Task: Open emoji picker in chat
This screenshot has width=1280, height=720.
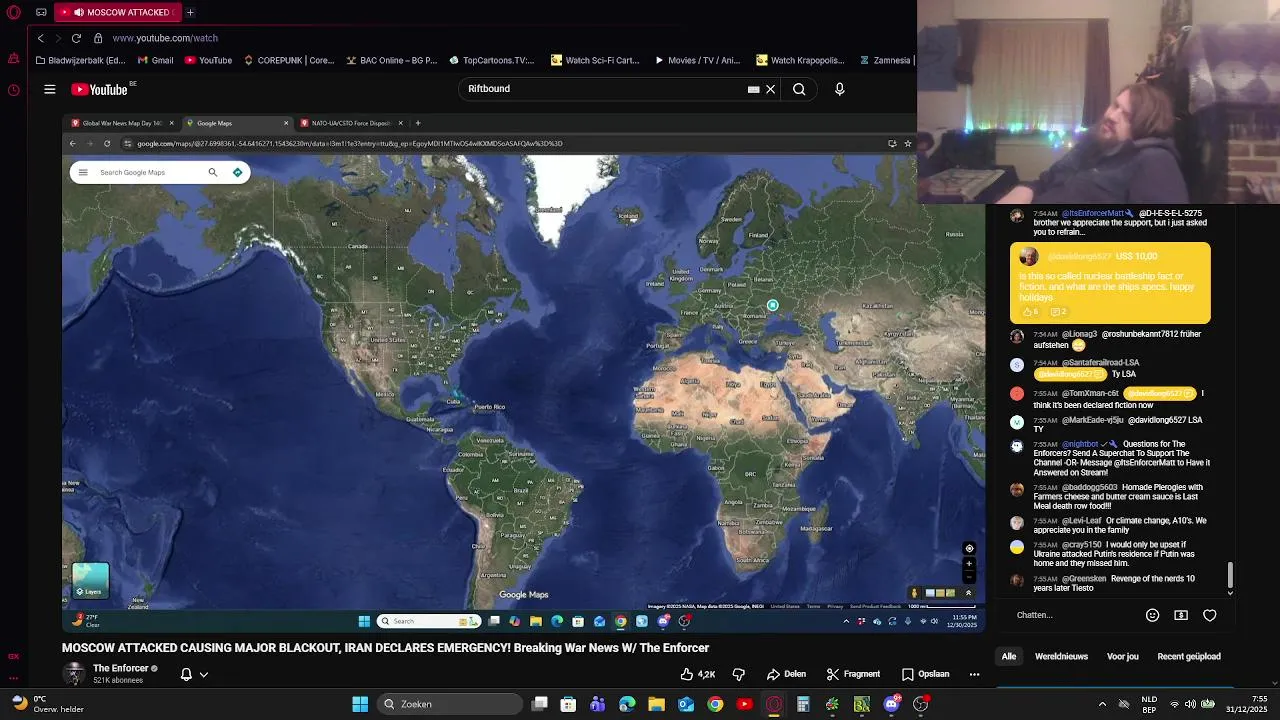Action: point(1152,615)
